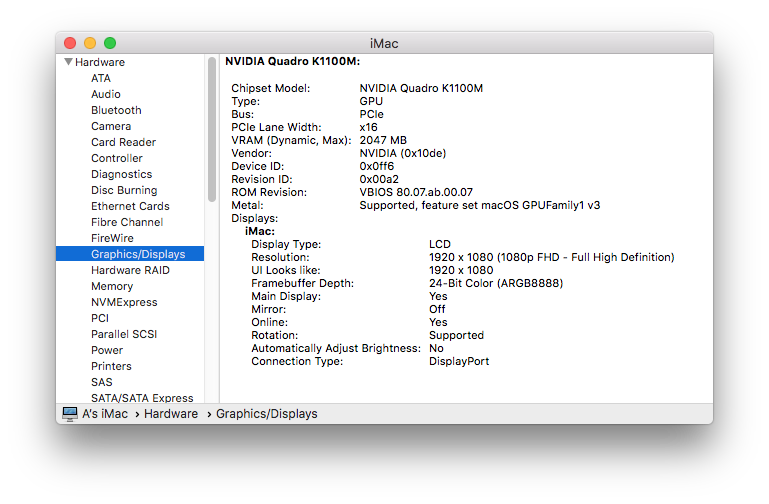Select Audio in the sidebar
This screenshot has width=769, height=504.
(105, 94)
